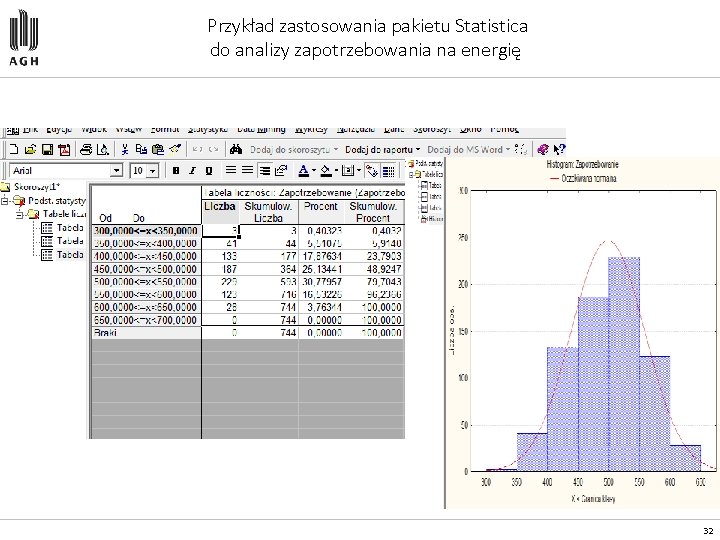Select the third Tabela item in tree

(70, 255)
